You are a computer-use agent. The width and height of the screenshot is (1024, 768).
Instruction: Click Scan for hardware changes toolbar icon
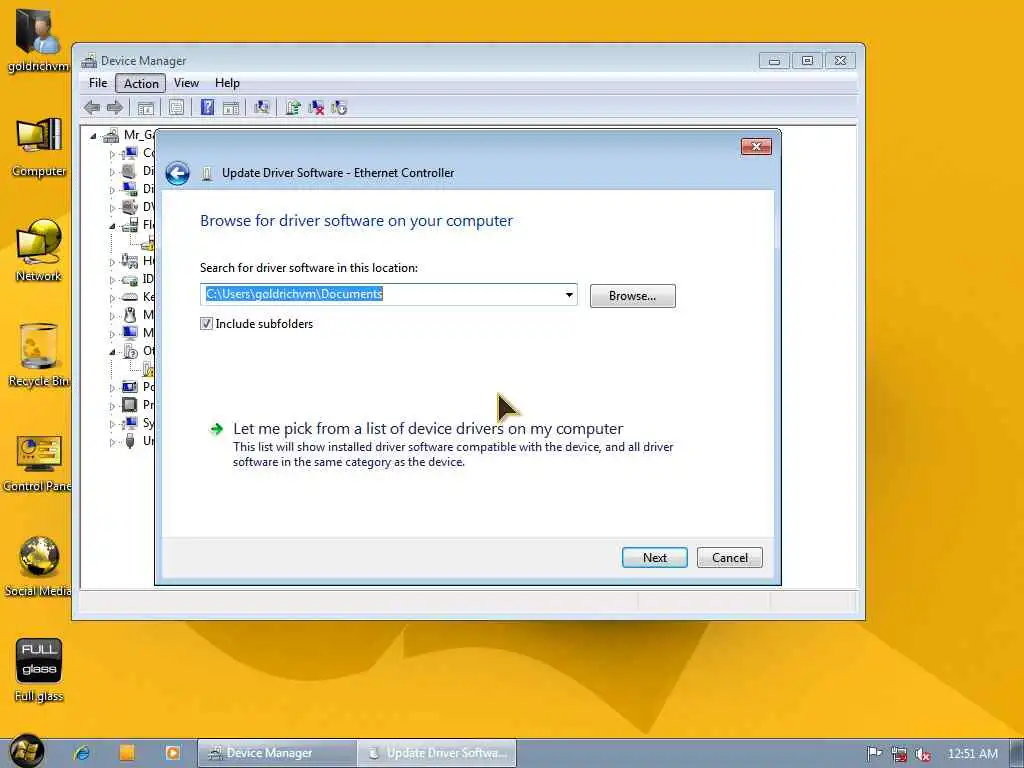click(262, 107)
